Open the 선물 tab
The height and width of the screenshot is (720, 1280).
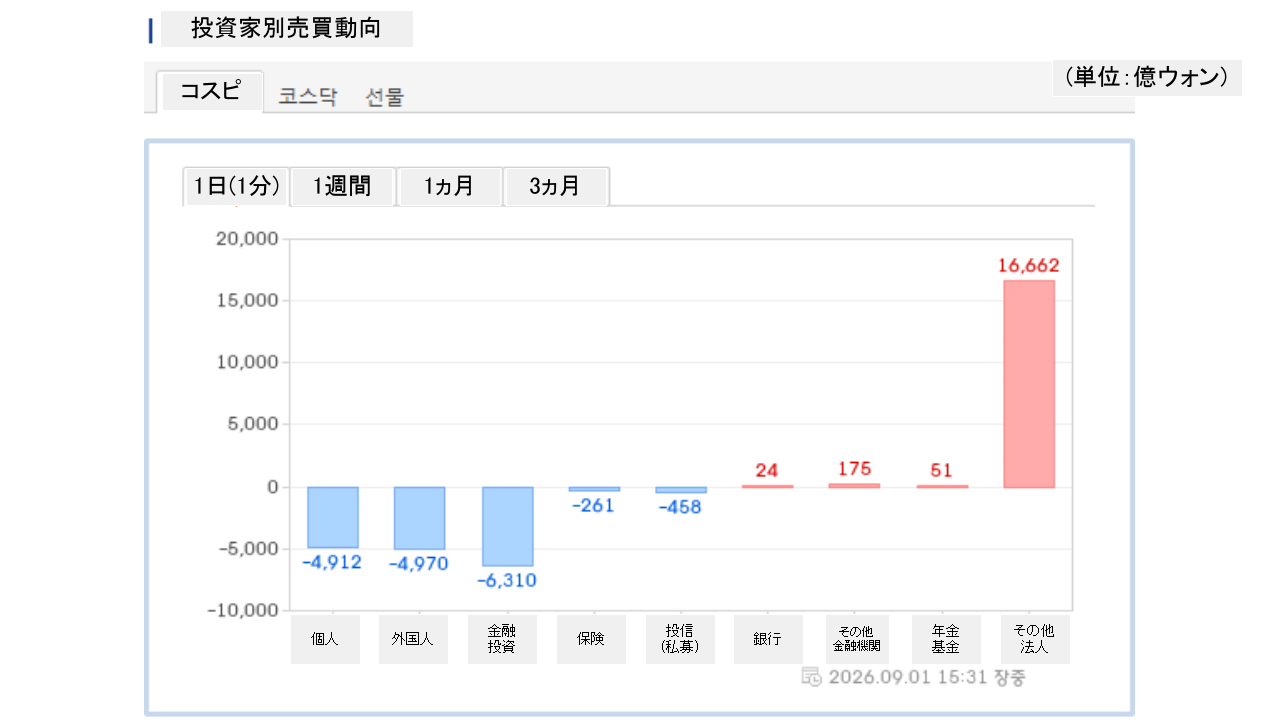[x=385, y=97]
